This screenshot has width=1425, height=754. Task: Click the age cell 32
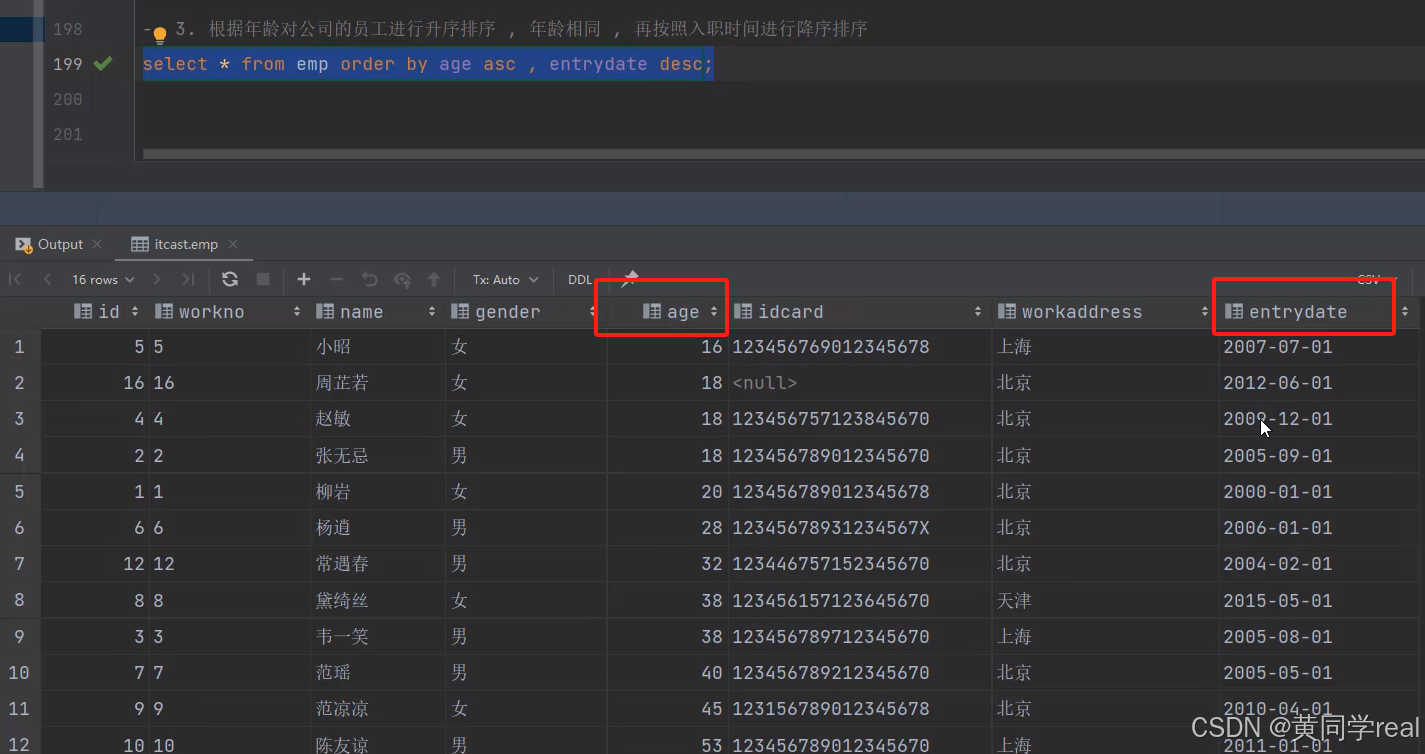pyautogui.click(x=668, y=564)
